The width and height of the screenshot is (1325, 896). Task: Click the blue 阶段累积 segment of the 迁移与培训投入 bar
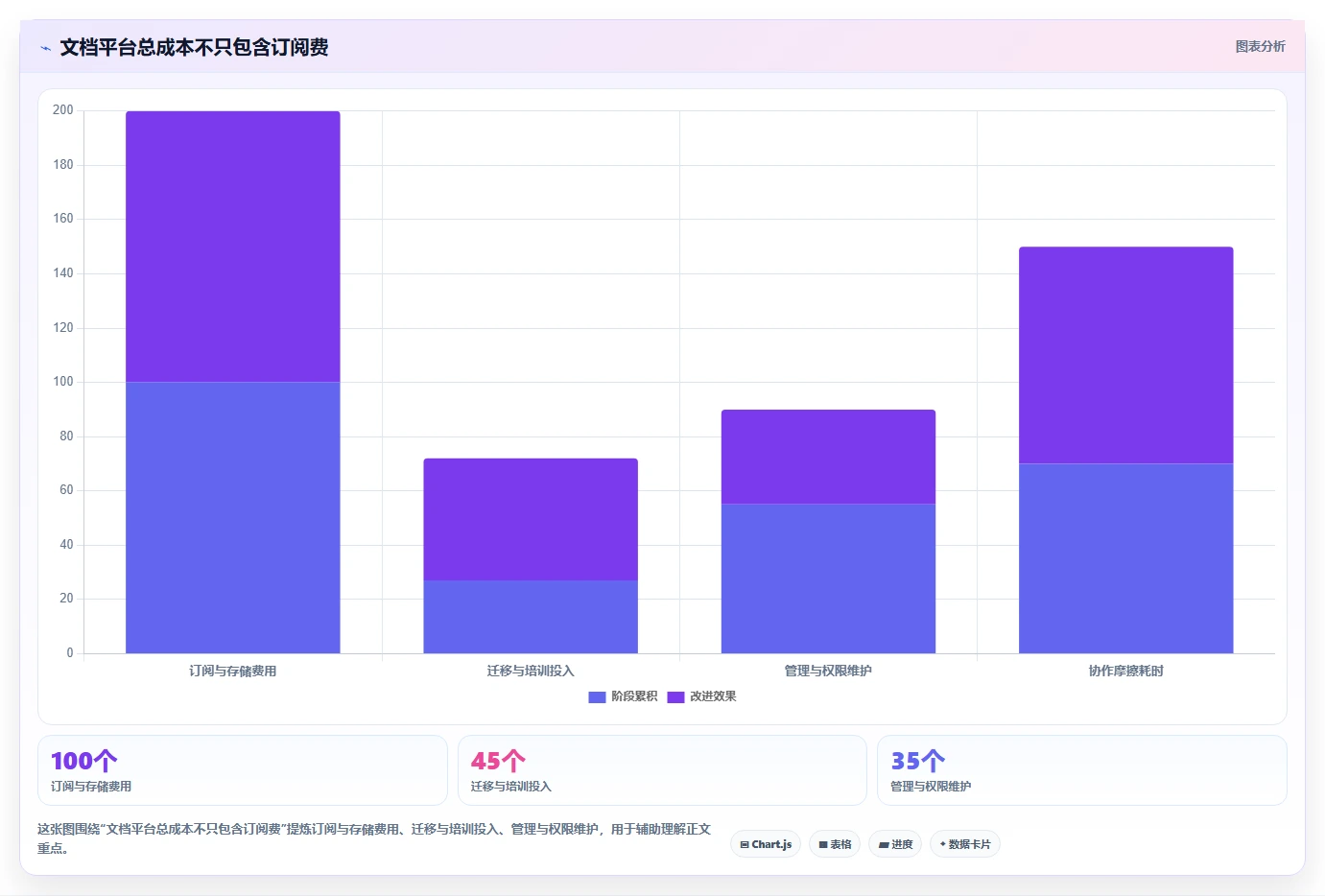tap(531, 617)
